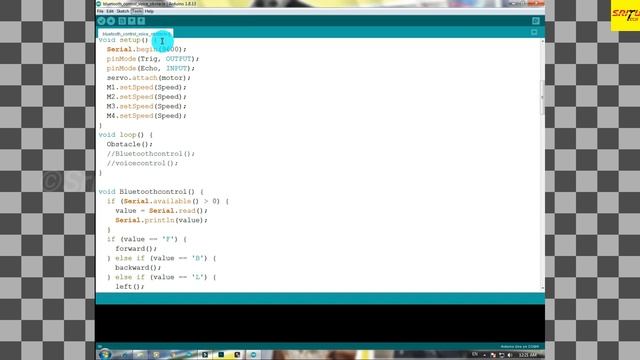Viewport: 640px width, 360px height.
Task: Click 'if (Serial.available() > 0)' line
Action: (x=168, y=201)
